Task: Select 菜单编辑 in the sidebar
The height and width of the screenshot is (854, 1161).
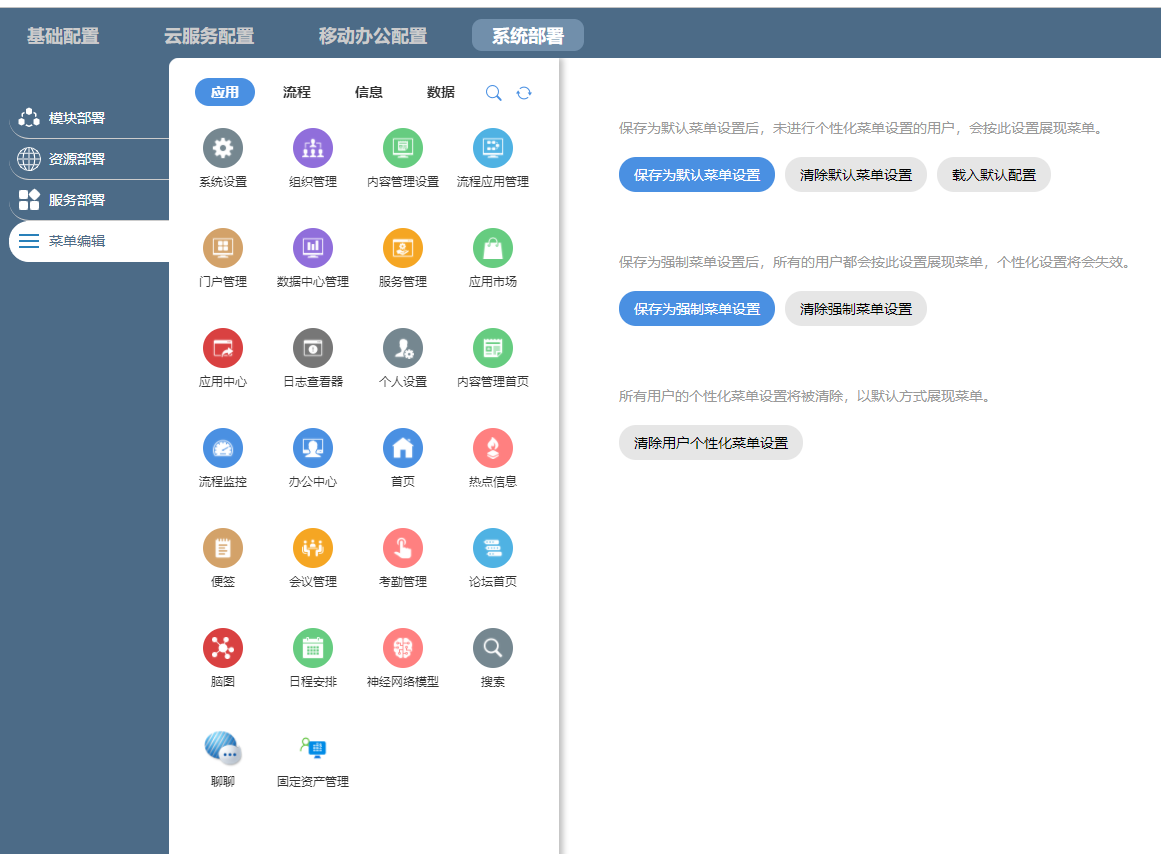Action: click(x=89, y=241)
